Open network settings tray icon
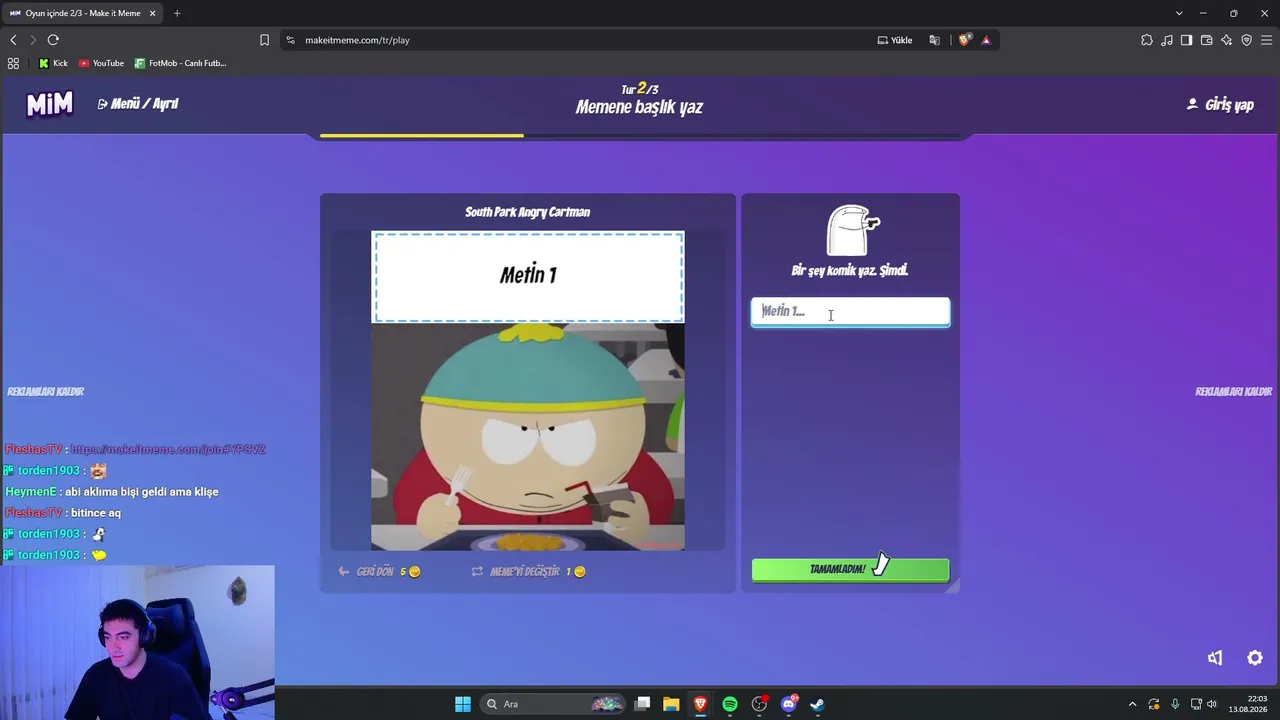Image resolution: width=1280 pixels, height=720 pixels. pos(1196,704)
